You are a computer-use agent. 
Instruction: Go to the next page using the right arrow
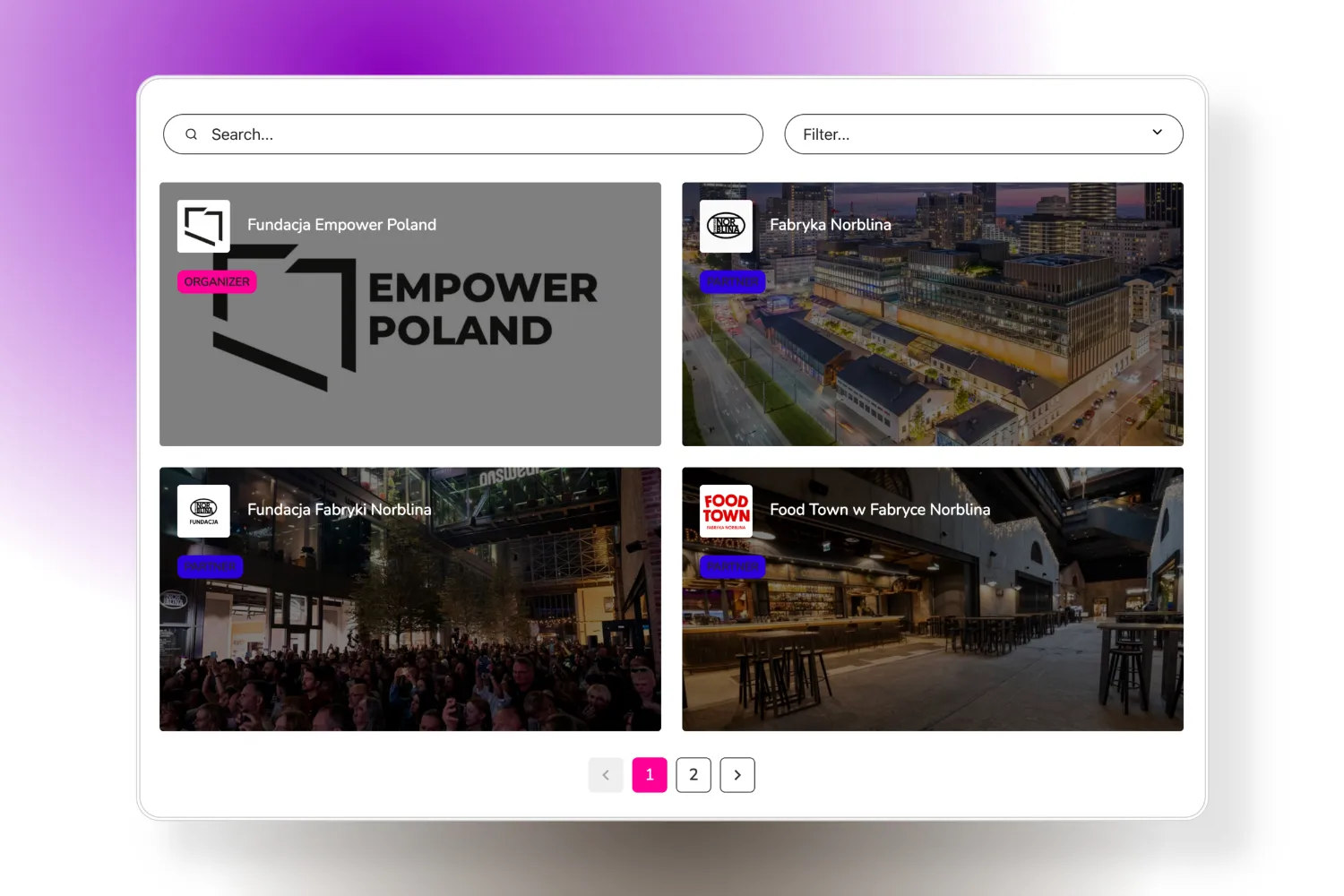pos(737,775)
